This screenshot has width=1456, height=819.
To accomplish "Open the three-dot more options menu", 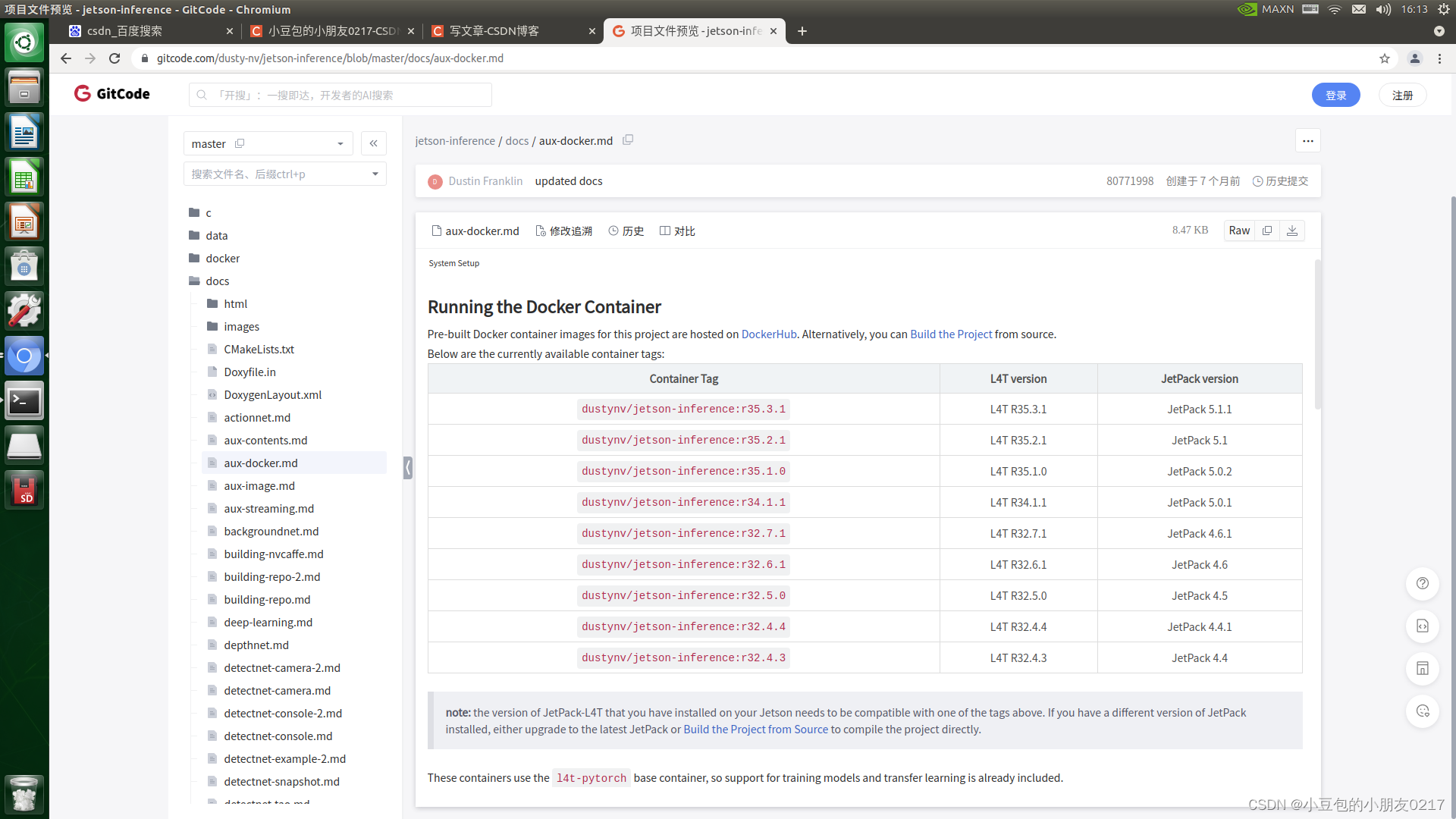I will pos(1308,141).
